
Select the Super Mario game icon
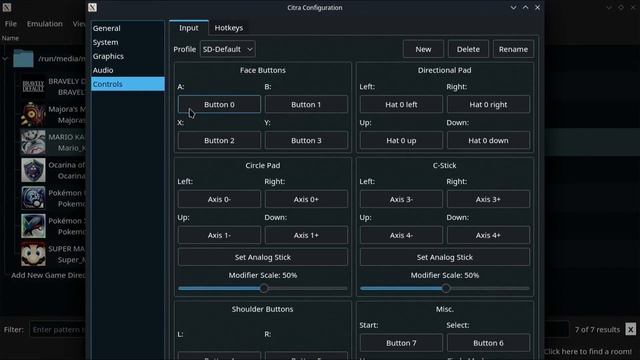click(33, 253)
